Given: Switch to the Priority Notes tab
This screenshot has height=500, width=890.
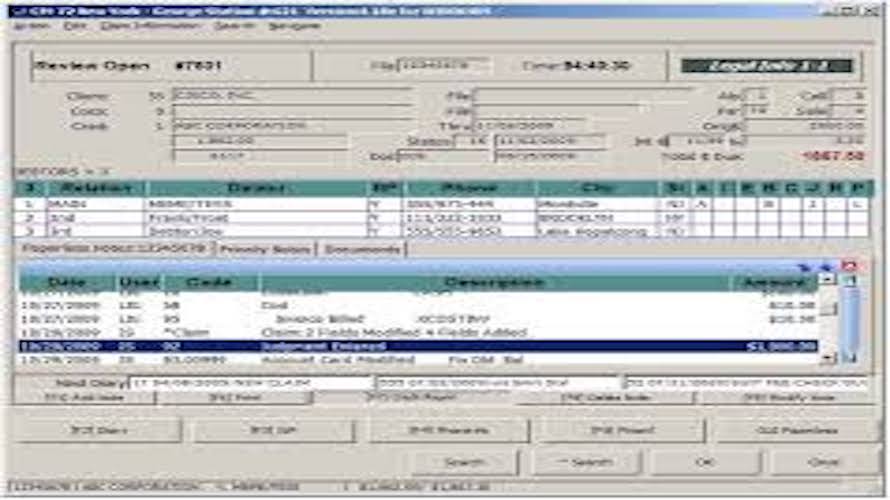Looking at the screenshot, I should coord(267,249).
